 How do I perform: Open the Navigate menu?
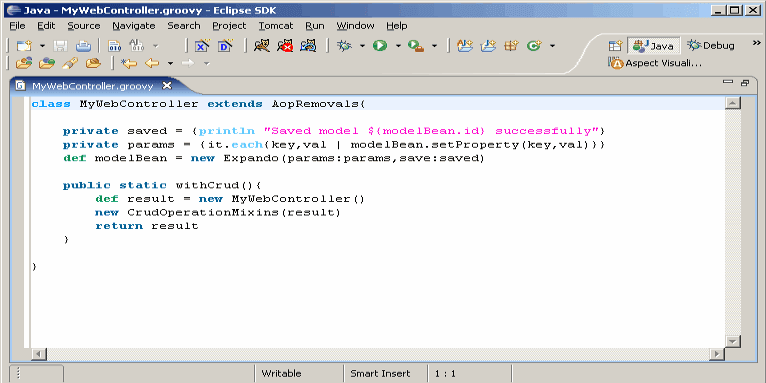(x=134, y=26)
